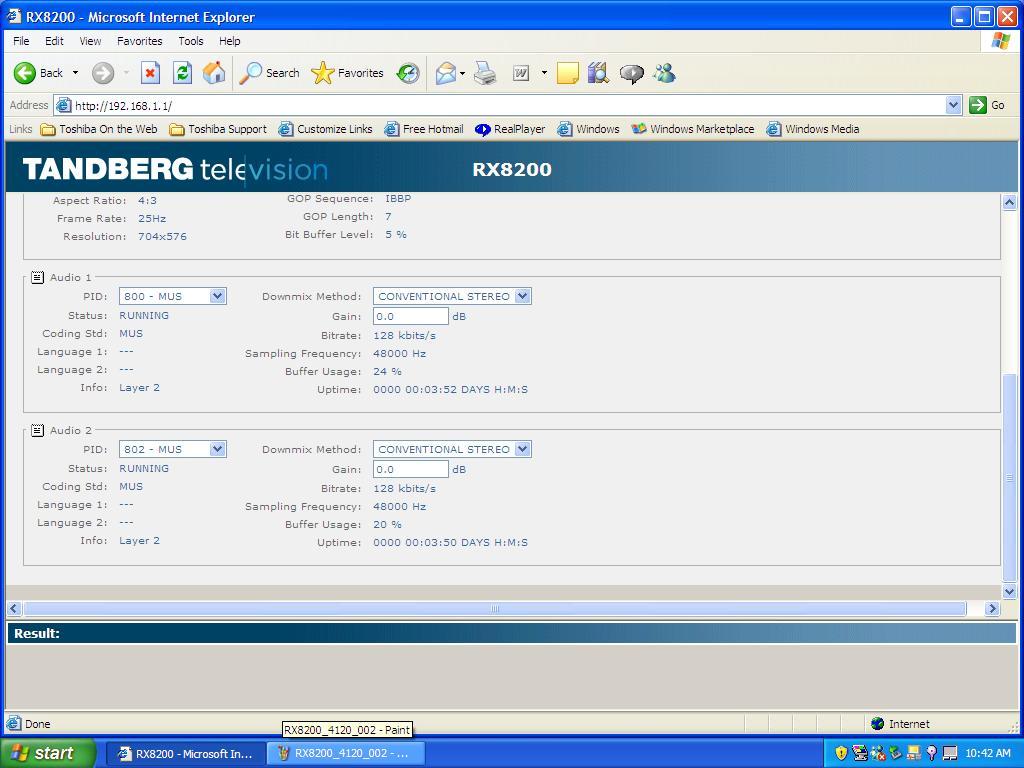This screenshot has height=768, width=1024.
Task: Collapse the Audio 2 section icon
Action: [37, 430]
